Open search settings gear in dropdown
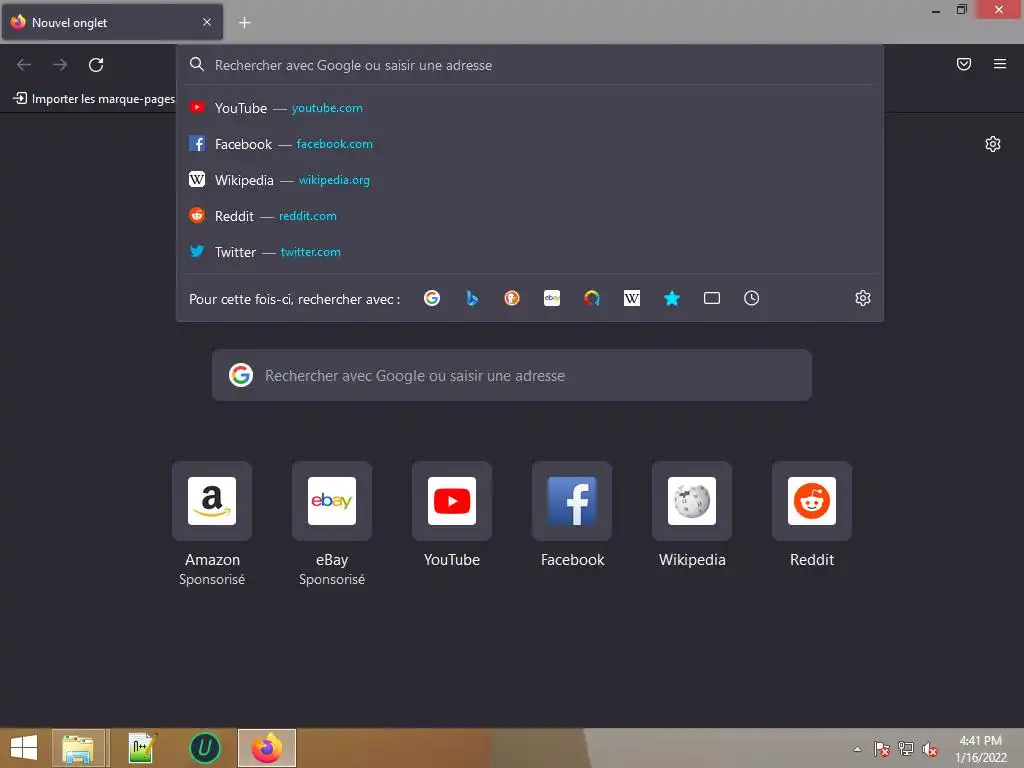This screenshot has width=1024, height=768. 863,298
